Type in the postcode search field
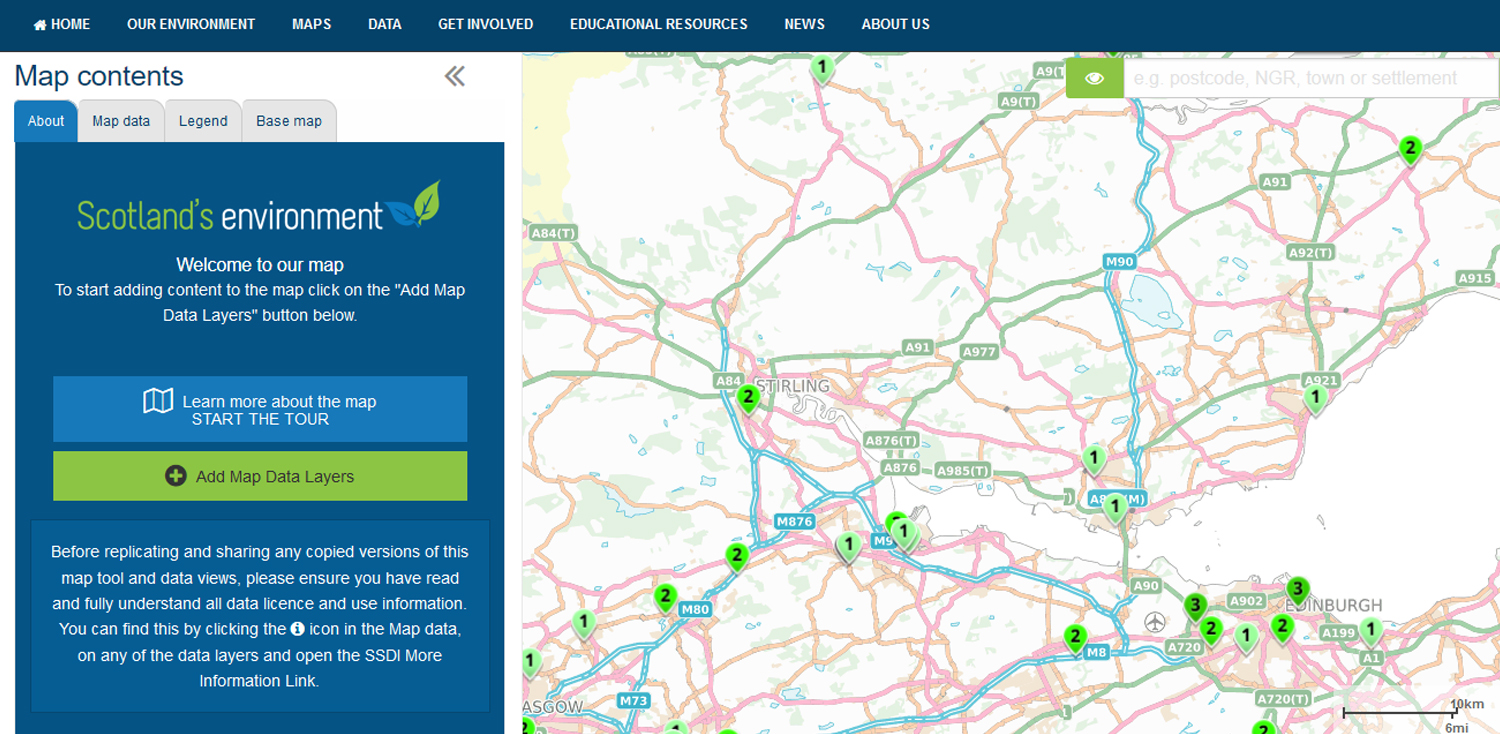Screen dimensions: 1500x734 [x=1310, y=78]
